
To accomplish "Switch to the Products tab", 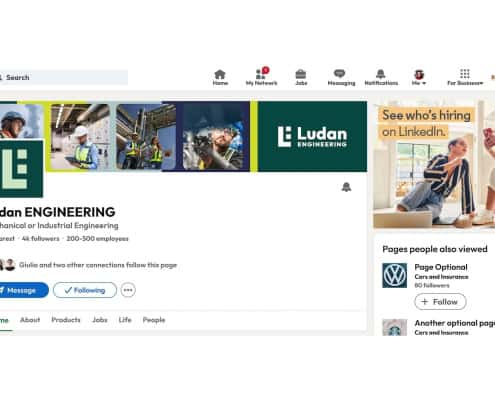I will click(66, 320).
